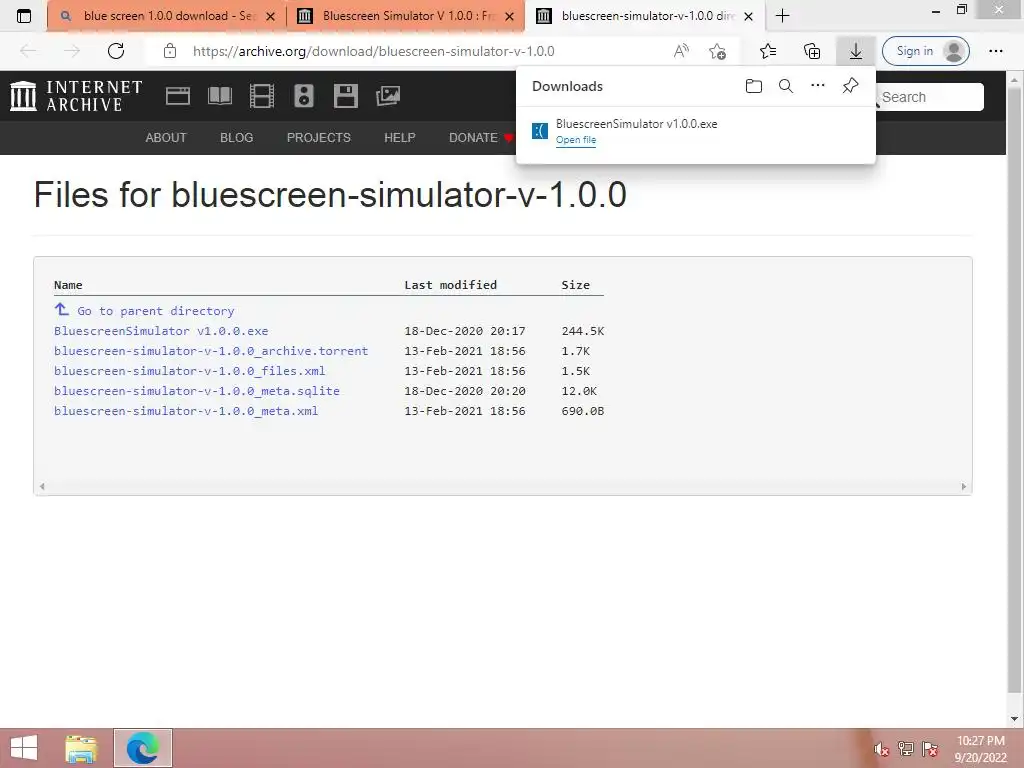This screenshot has height=768, width=1024.
Task: Click BluescreenSimulator v1.0.0.exe in Downloads panel
Action: (637, 123)
